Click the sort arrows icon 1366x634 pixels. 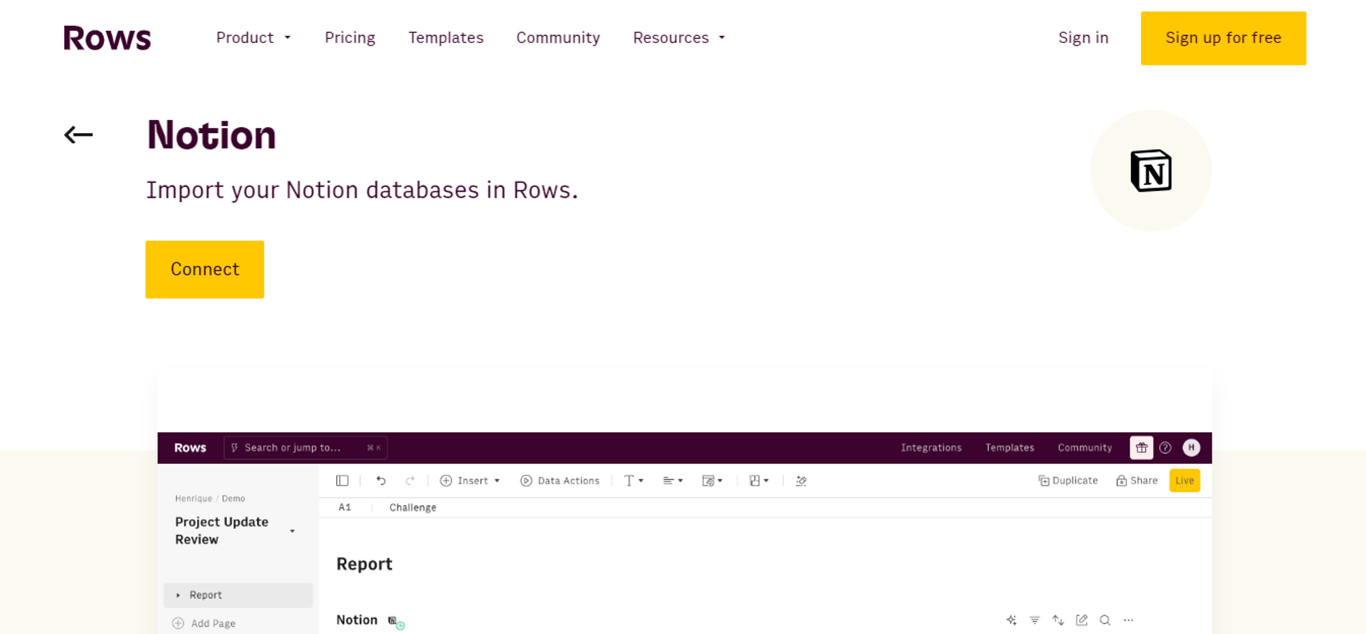click(x=1058, y=620)
